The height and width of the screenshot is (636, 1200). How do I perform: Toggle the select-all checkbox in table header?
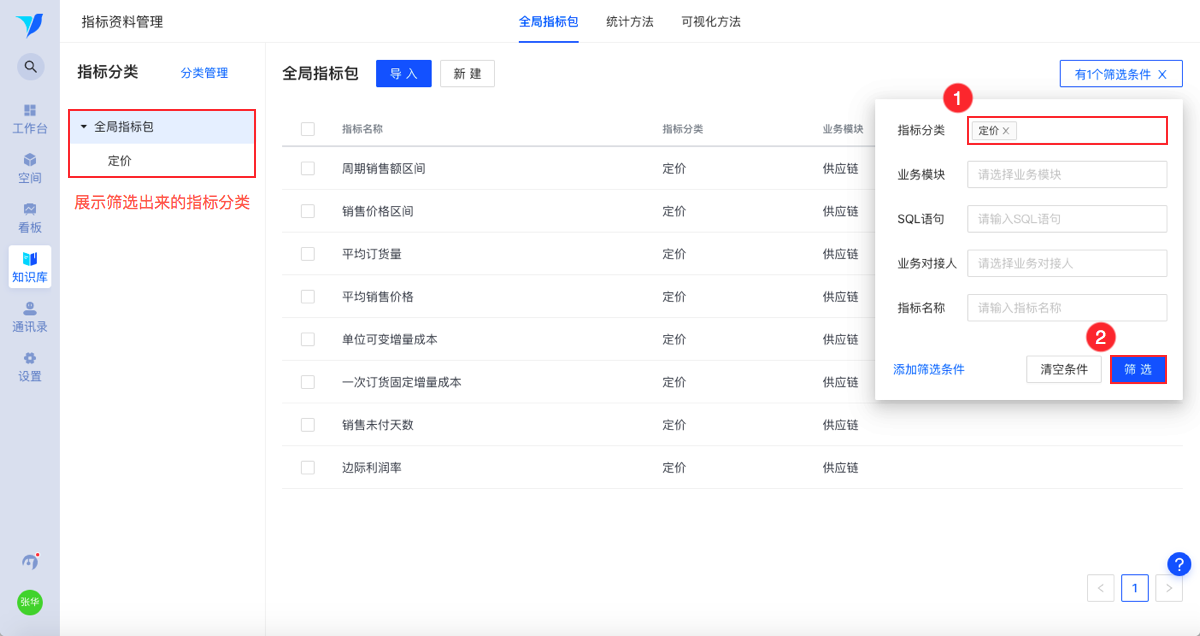(x=308, y=129)
